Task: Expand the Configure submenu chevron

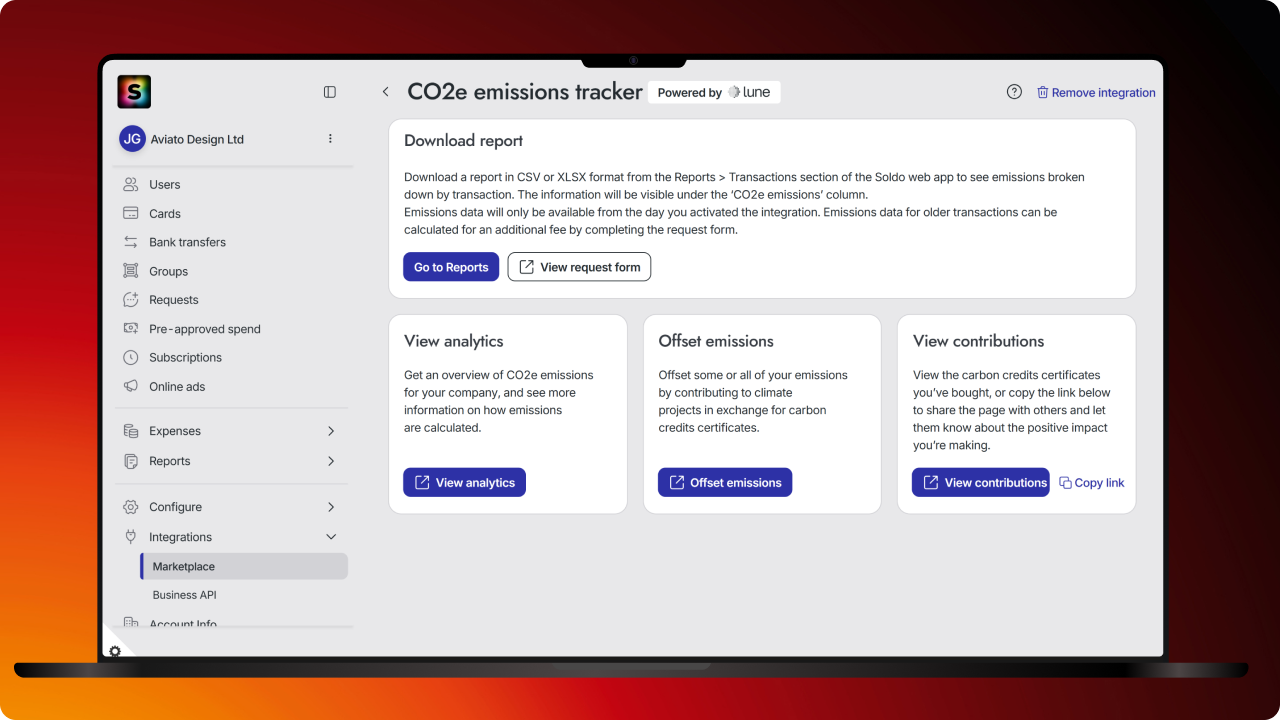Action: [331, 507]
